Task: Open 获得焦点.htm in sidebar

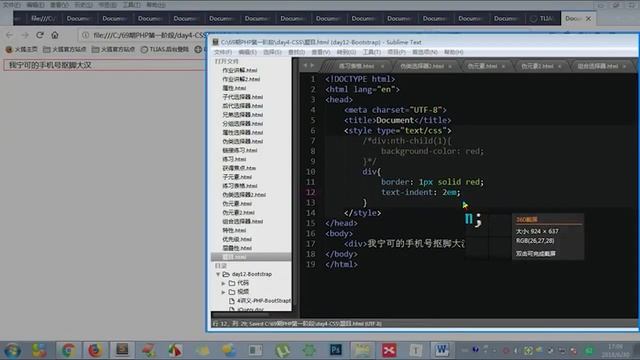Action: [239, 168]
